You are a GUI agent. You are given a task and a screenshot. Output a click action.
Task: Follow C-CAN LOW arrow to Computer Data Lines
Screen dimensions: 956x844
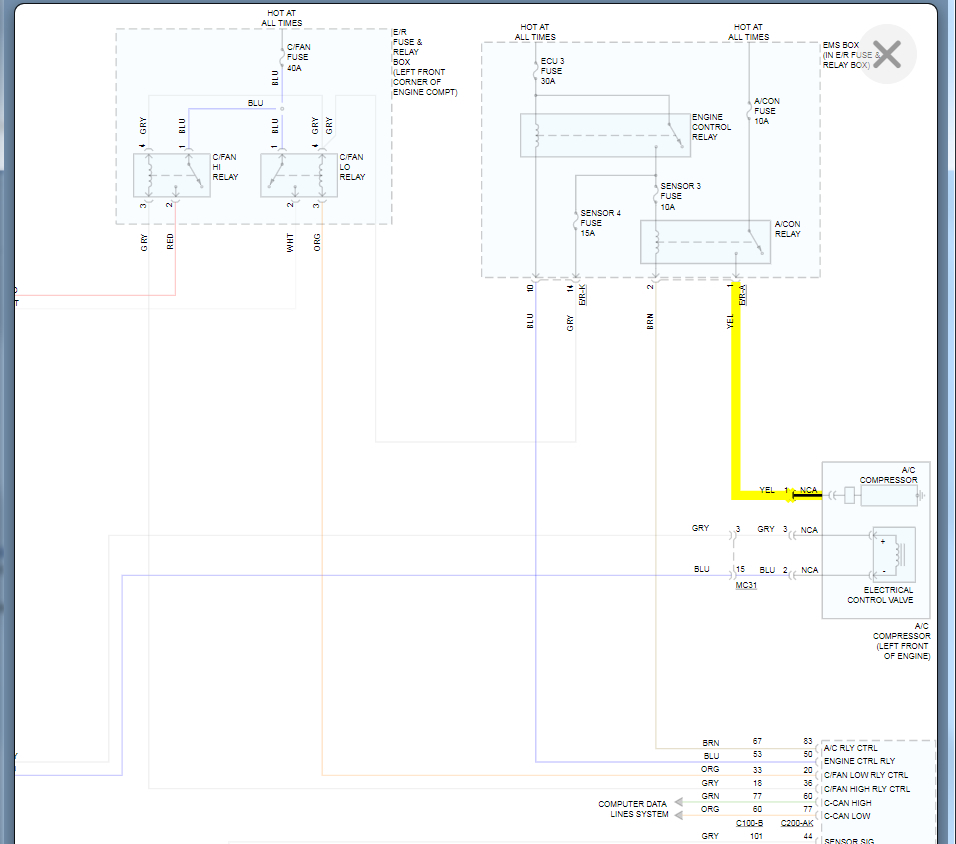[679, 815]
